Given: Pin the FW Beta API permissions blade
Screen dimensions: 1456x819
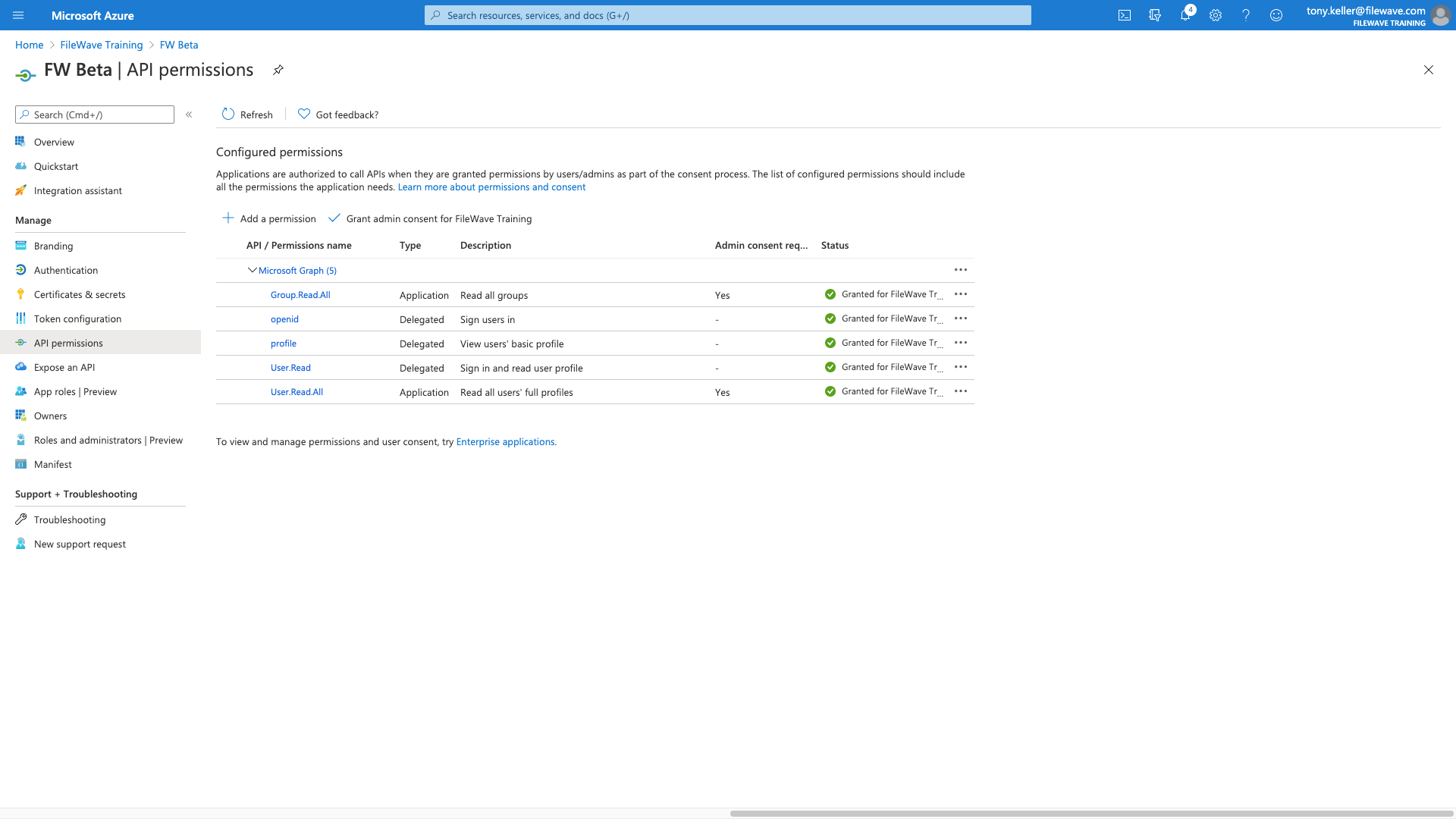Looking at the screenshot, I should coord(278,70).
